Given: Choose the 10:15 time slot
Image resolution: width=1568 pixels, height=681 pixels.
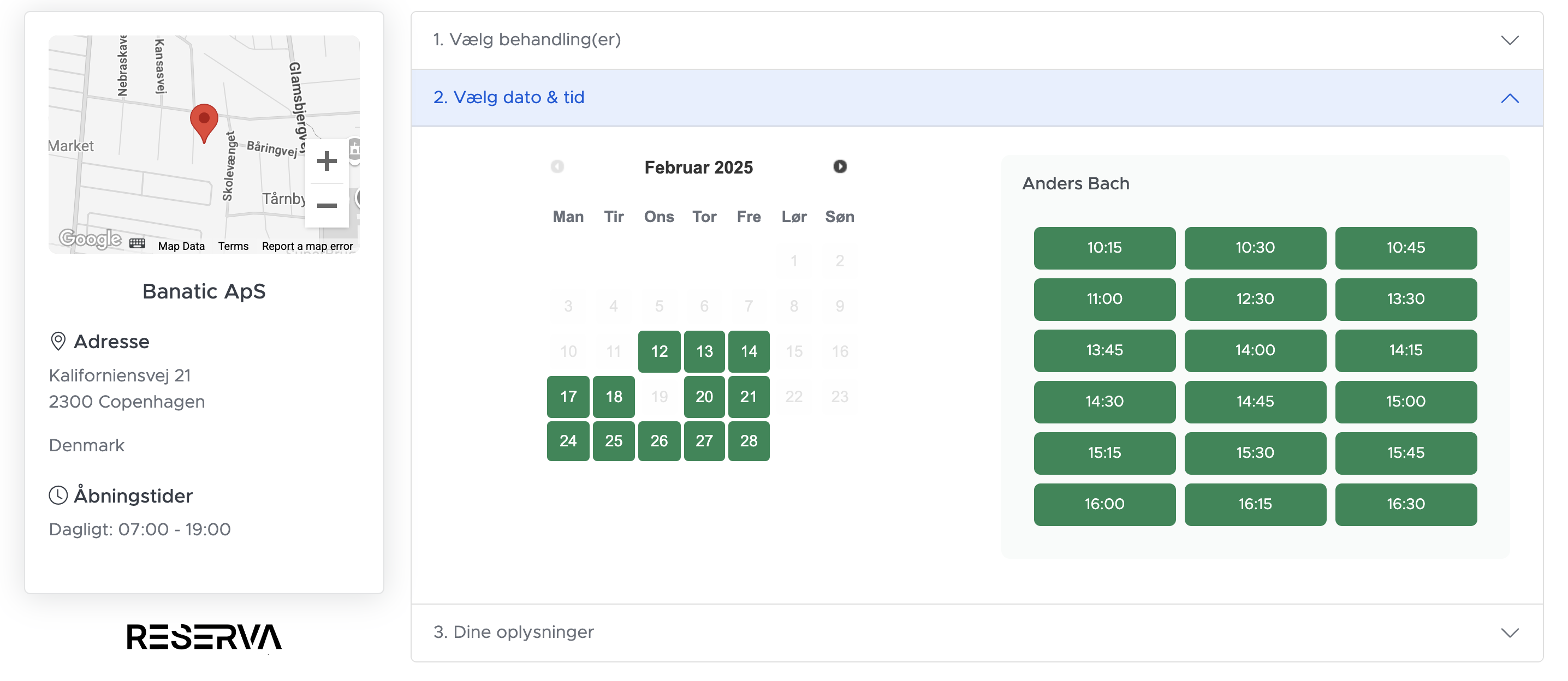Looking at the screenshot, I should (x=1104, y=248).
